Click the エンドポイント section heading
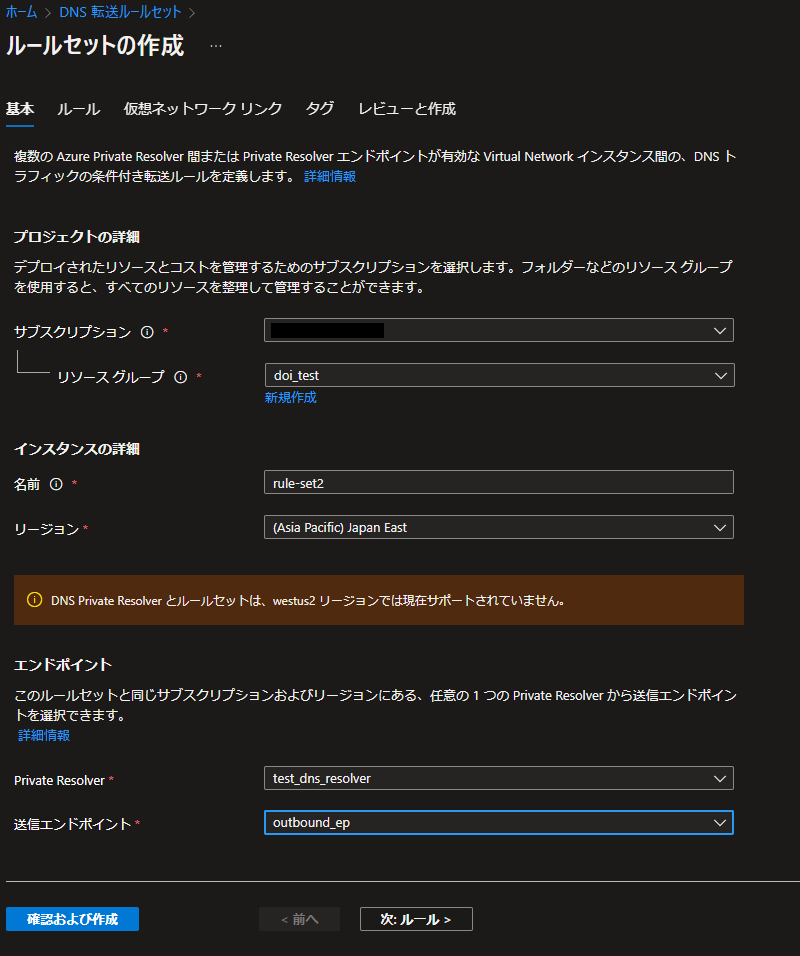The image size is (800, 956). 63,665
